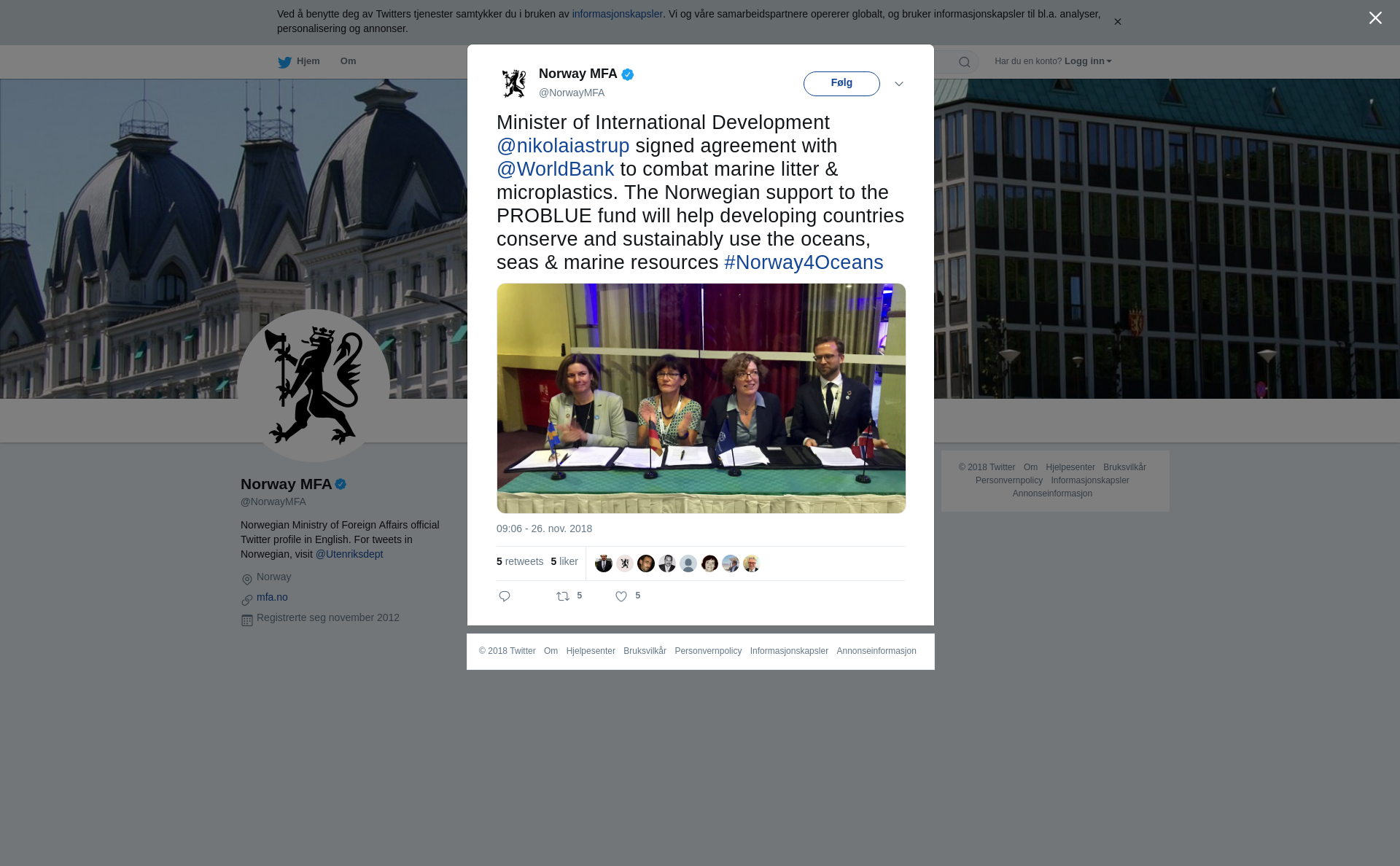
Task: Close the tweet overlay with the X
Action: click(x=1375, y=18)
